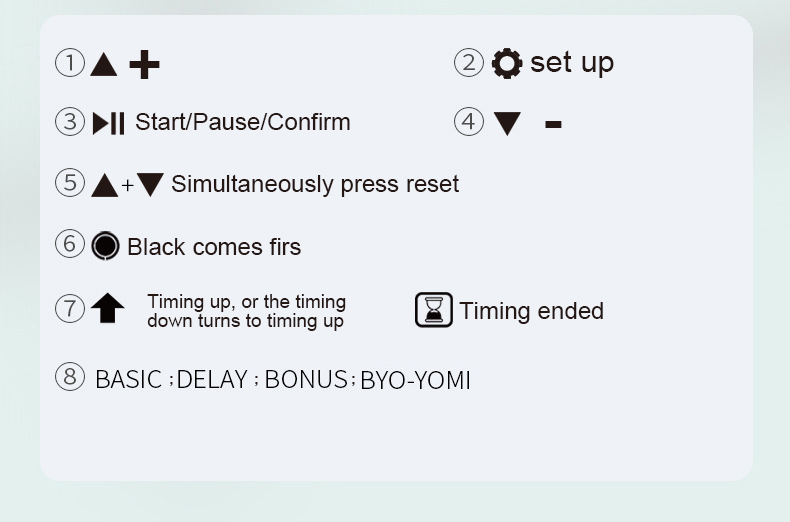Click the gear set up icon
The image size is (790, 522).
point(507,63)
